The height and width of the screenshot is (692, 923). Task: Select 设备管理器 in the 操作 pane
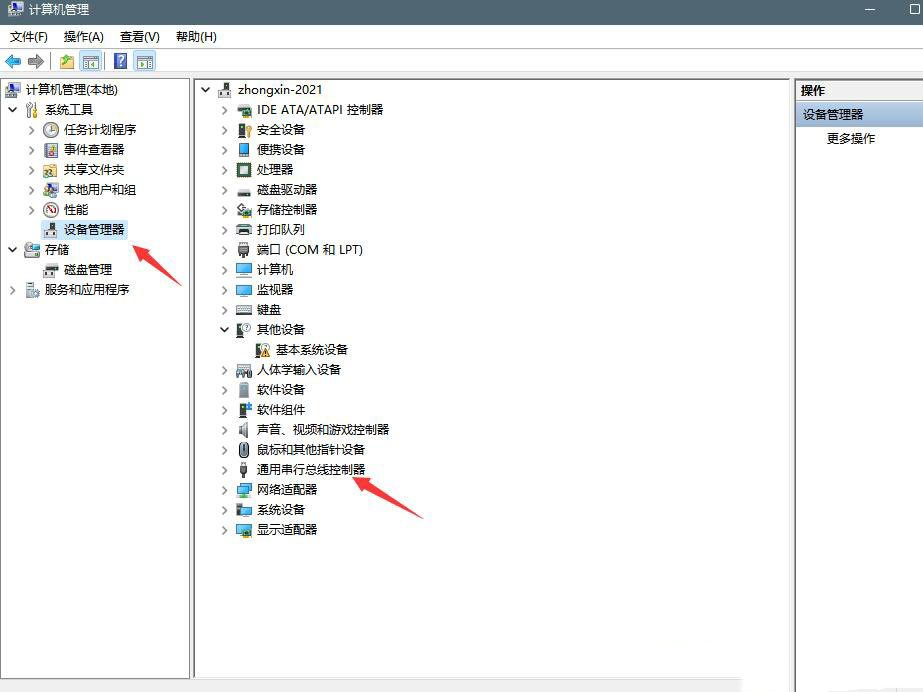tap(836, 113)
